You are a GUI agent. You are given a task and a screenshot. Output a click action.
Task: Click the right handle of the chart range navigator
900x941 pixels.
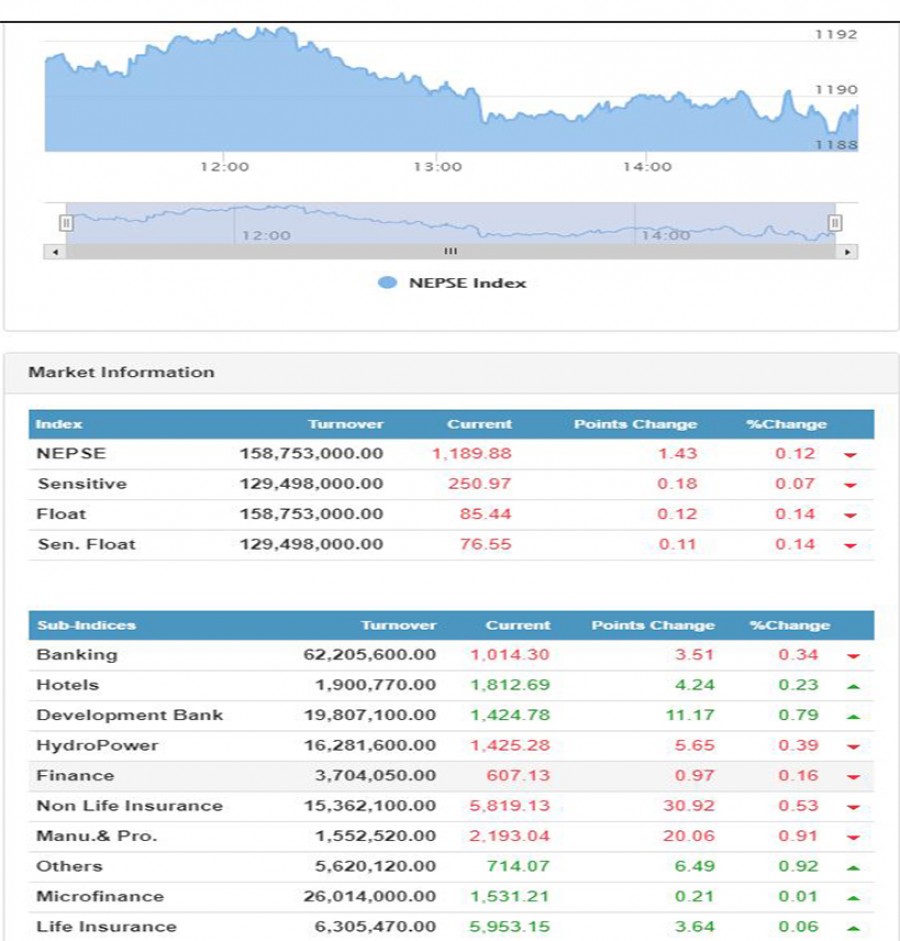[x=835, y=223]
